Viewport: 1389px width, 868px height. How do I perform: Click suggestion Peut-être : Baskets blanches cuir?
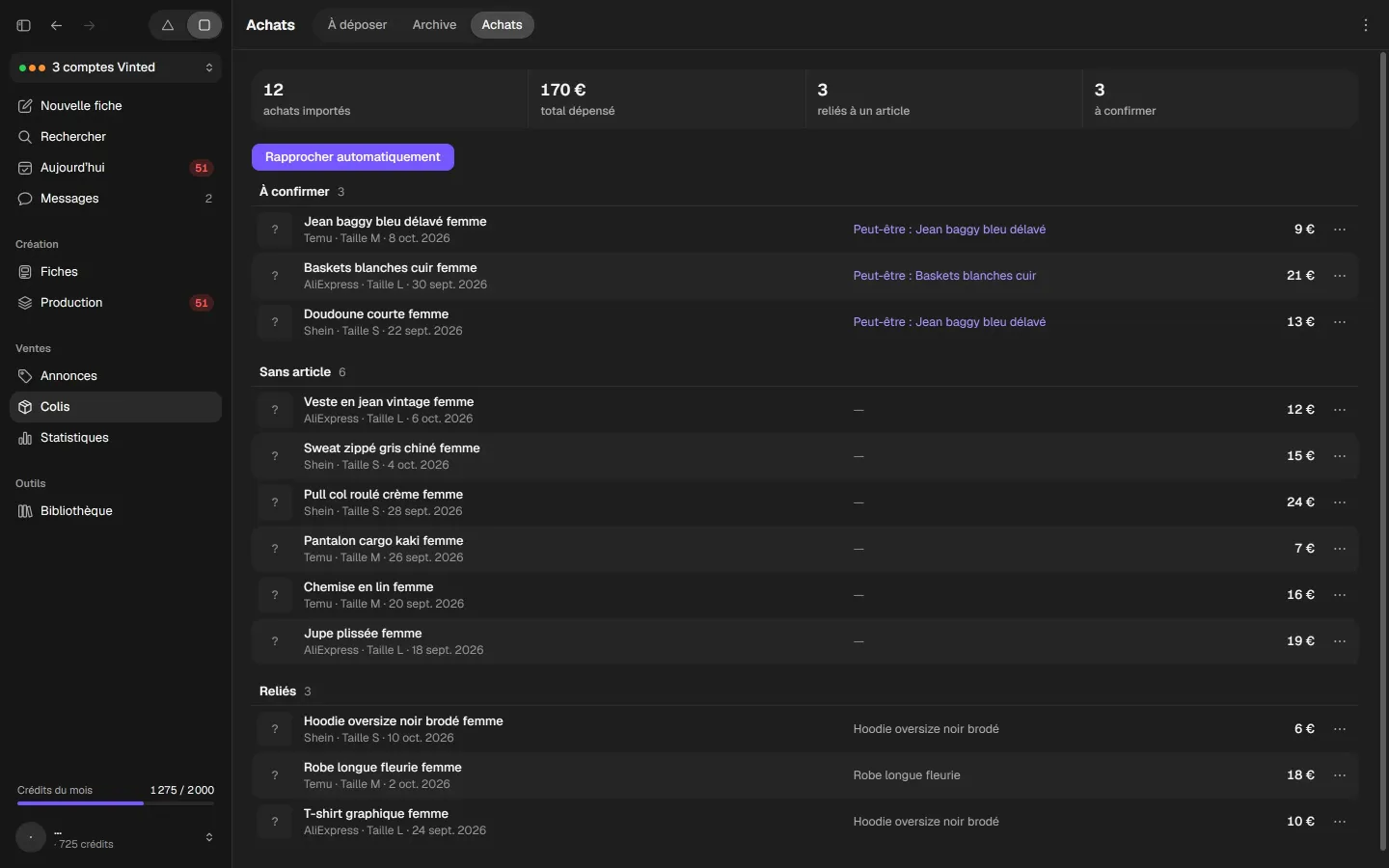point(944,276)
